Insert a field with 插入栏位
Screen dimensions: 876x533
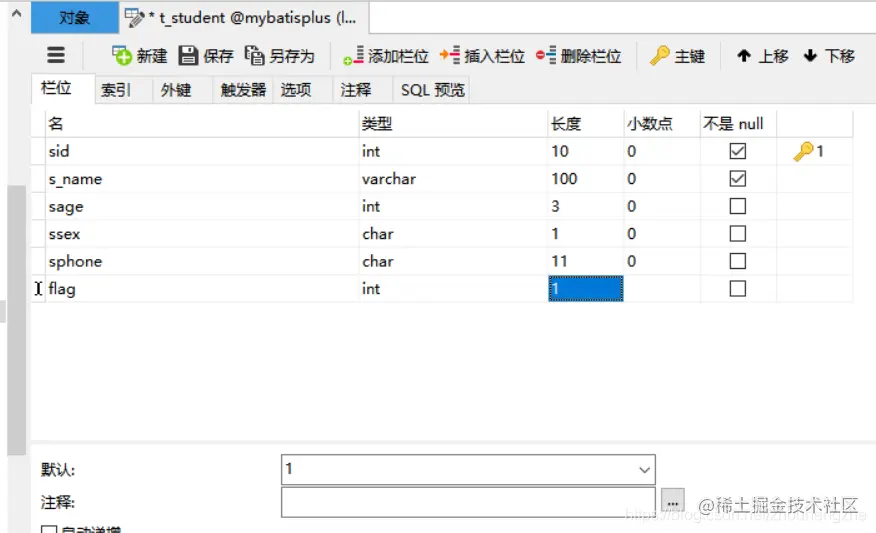tap(482, 56)
